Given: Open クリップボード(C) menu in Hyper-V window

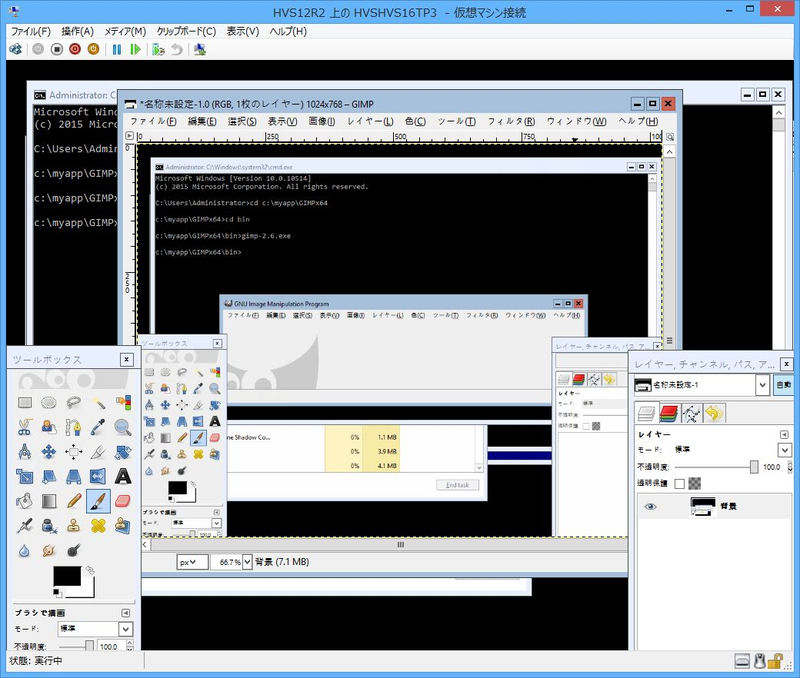Looking at the screenshot, I should coord(186,32).
